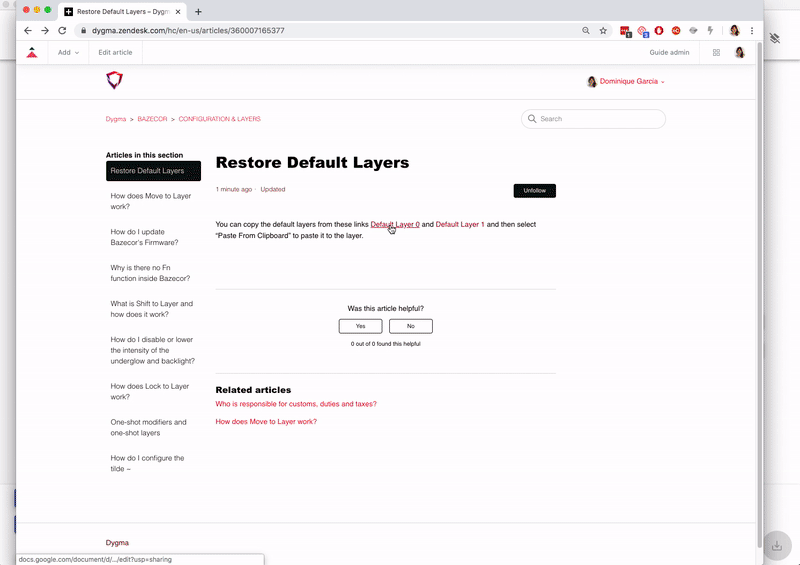This screenshot has height=565, width=800.
Task: Click the crossed-out icon beside browser window
Action: [x=775, y=38]
